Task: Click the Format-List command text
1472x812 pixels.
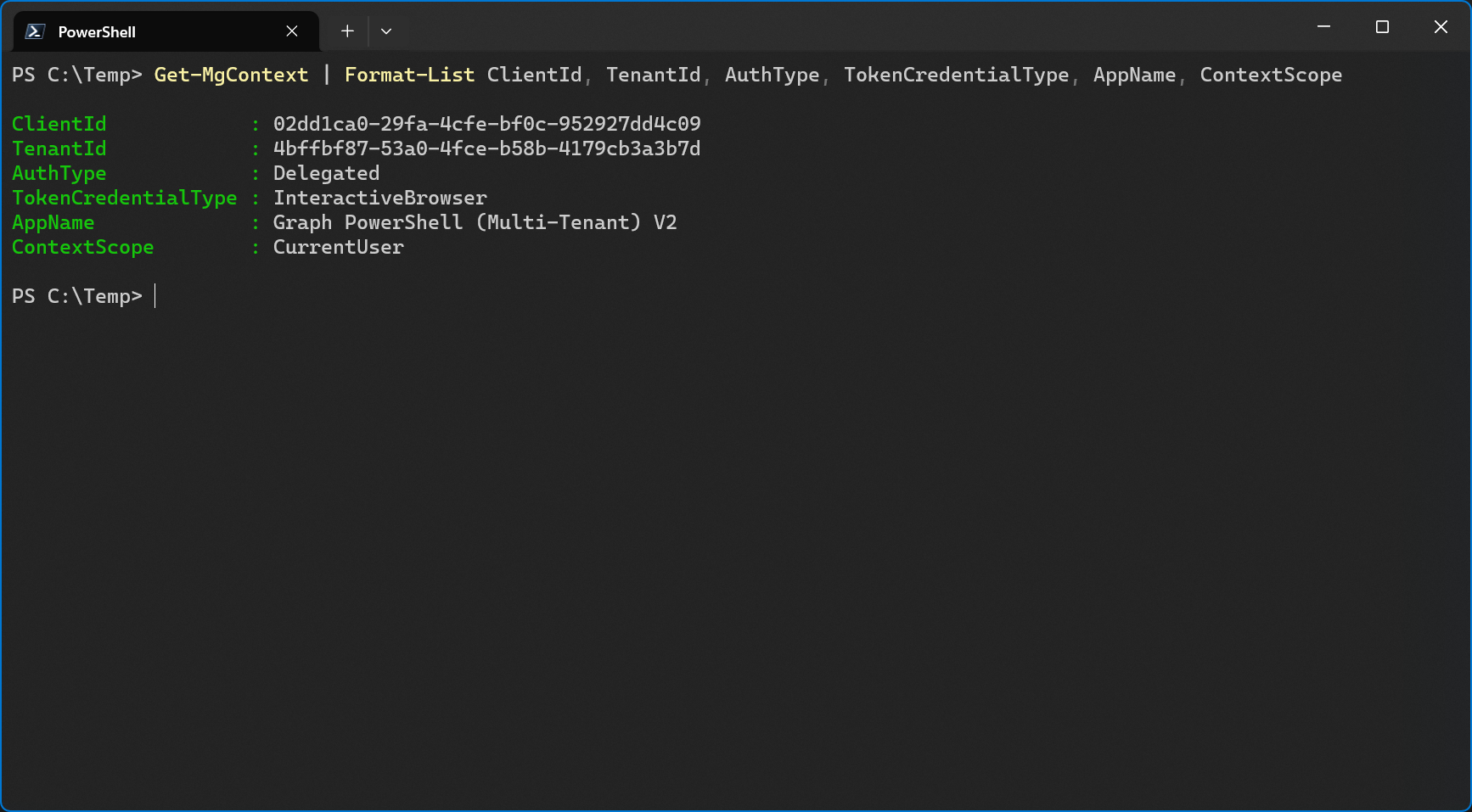Action: (x=409, y=75)
